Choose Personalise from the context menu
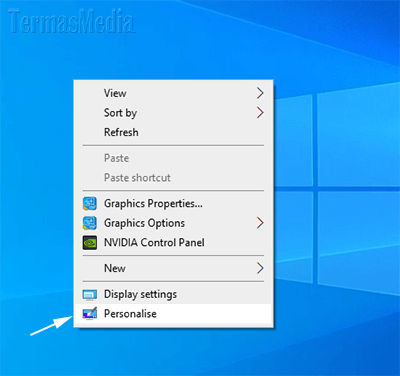This screenshot has width=400, height=376. (x=173, y=314)
